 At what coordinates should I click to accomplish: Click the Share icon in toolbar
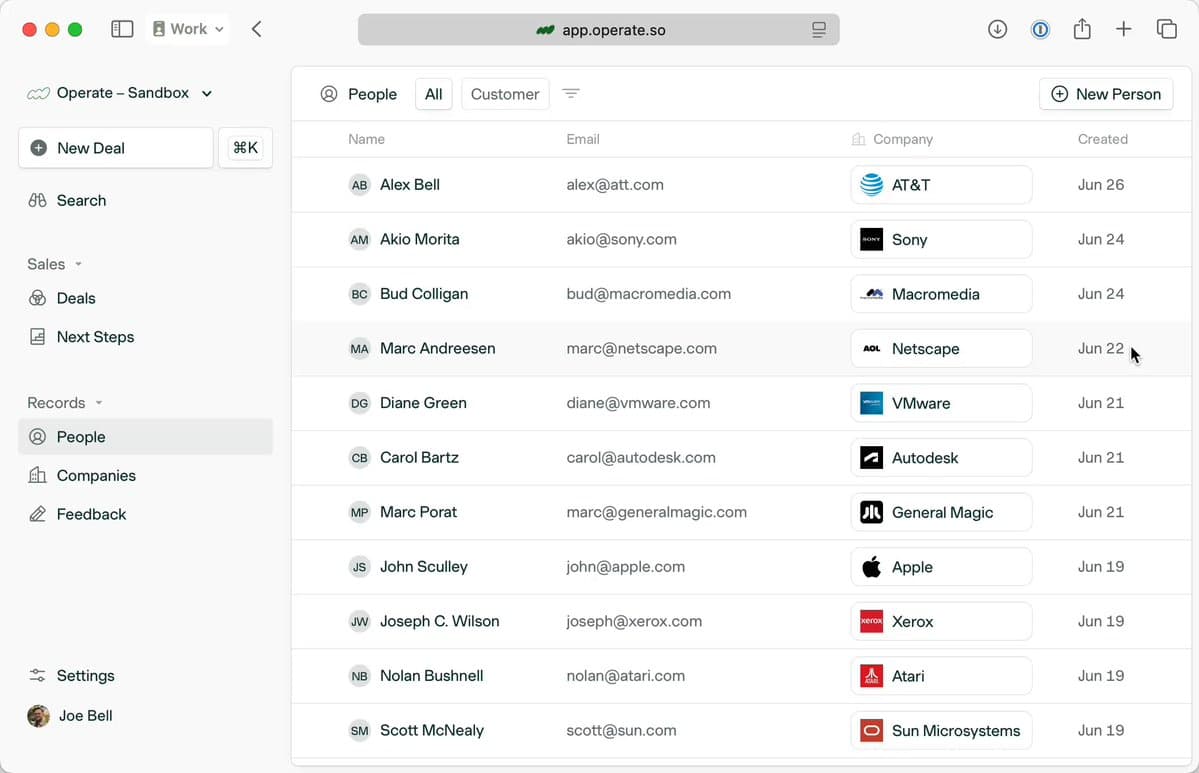(x=1082, y=29)
